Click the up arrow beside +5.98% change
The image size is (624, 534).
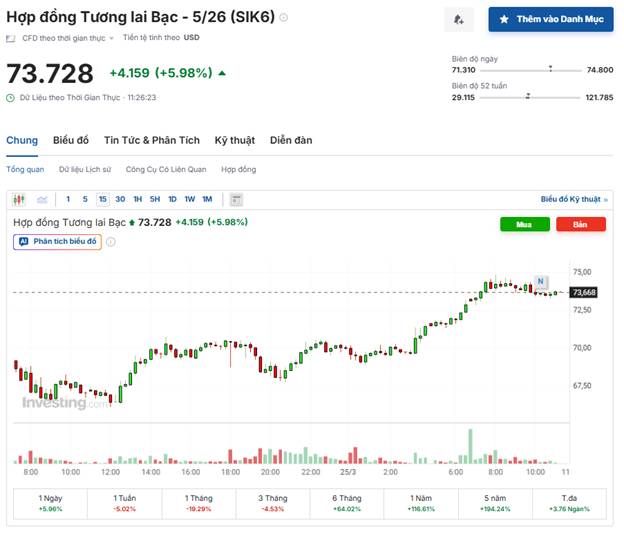tap(222, 73)
